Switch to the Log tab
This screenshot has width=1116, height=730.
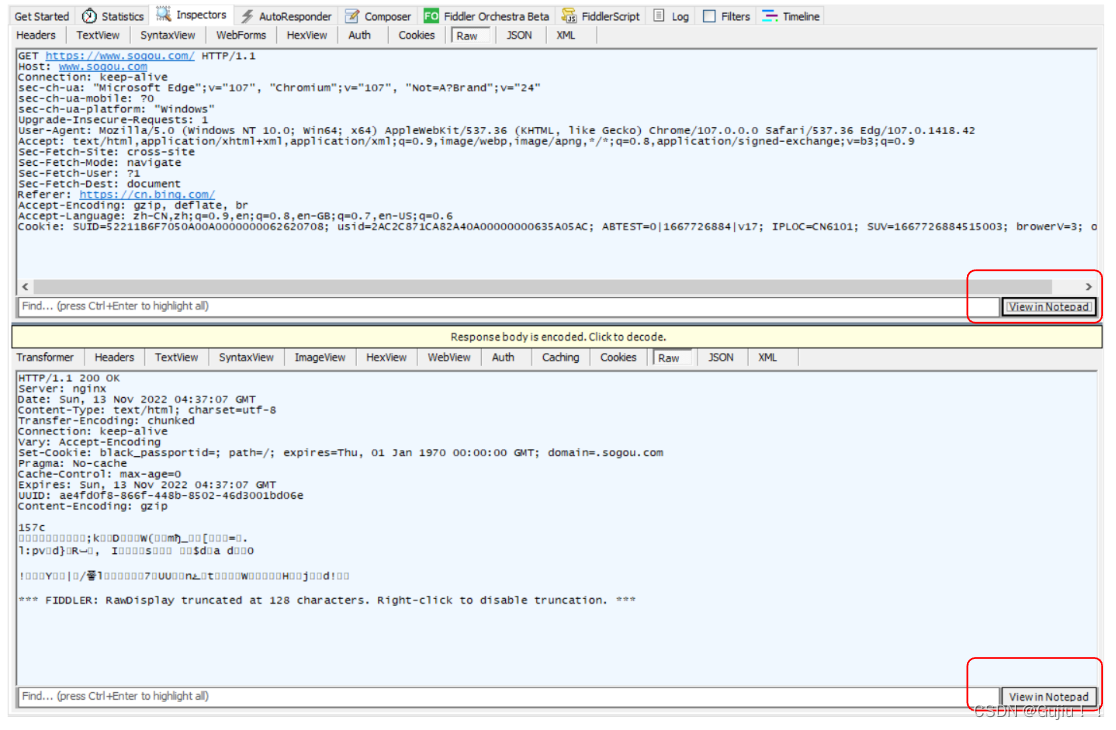671,16
